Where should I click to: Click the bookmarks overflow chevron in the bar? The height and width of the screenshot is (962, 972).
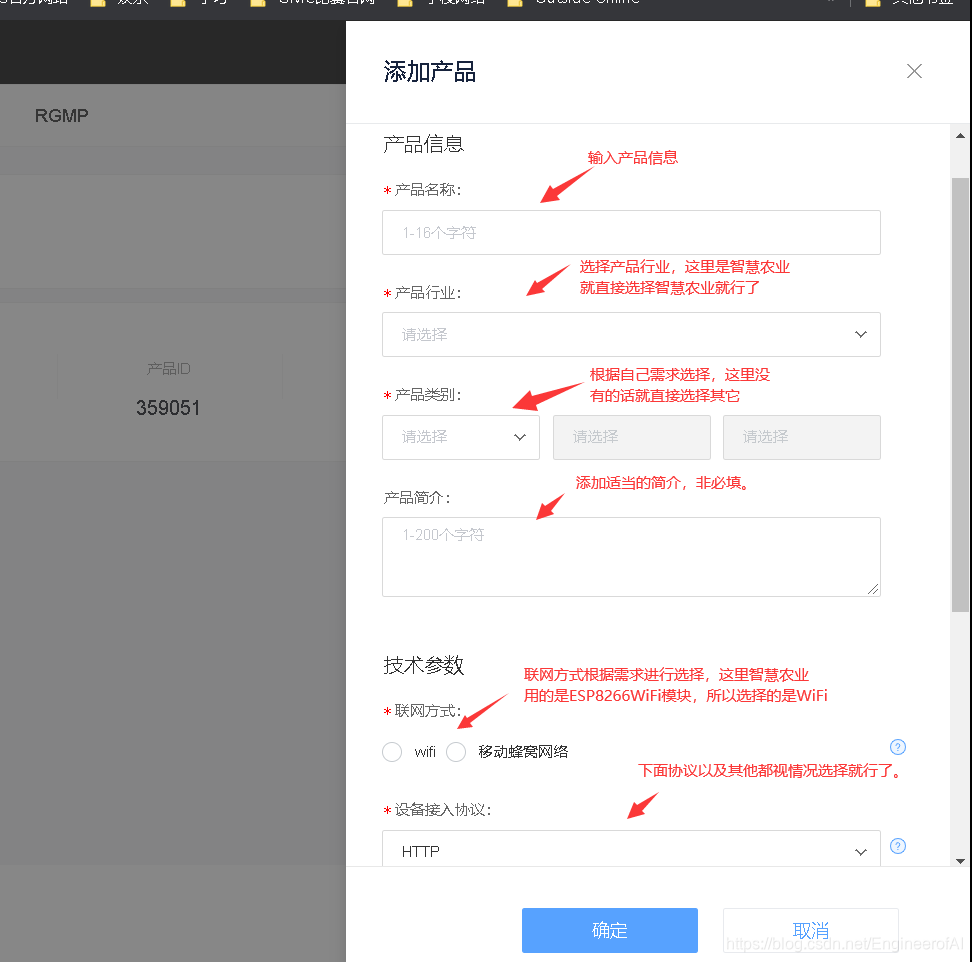[x=833, y=3]
